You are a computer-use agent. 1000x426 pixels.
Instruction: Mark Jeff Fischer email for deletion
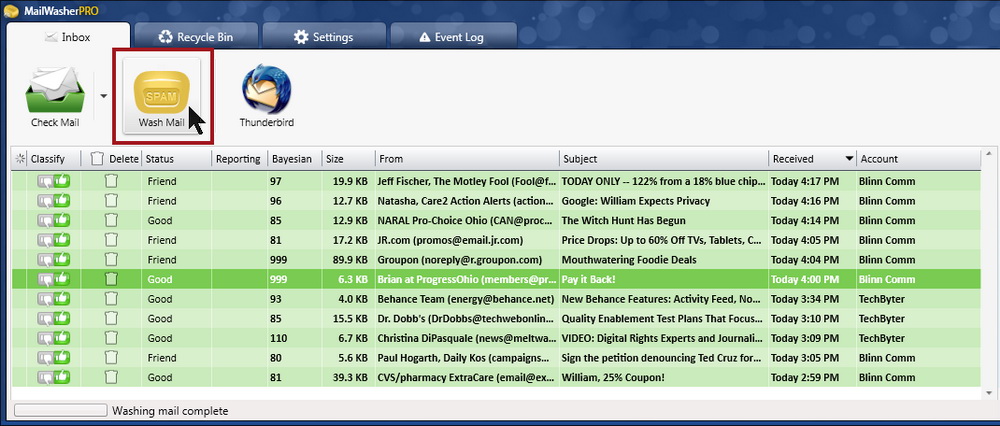tap(112, 182)
